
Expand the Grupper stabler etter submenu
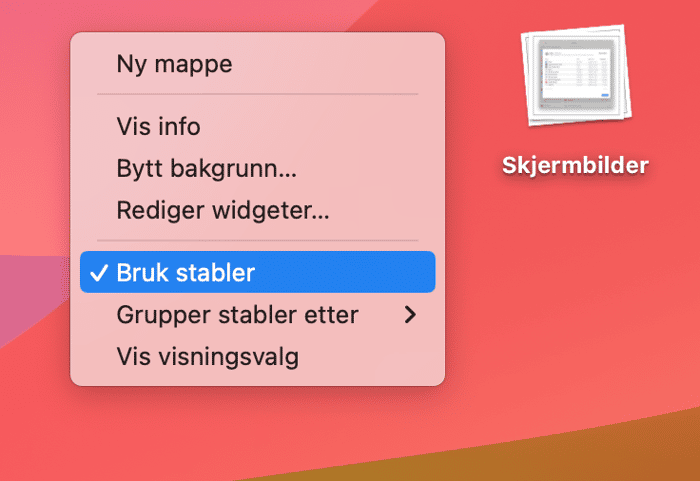(258, 314)
